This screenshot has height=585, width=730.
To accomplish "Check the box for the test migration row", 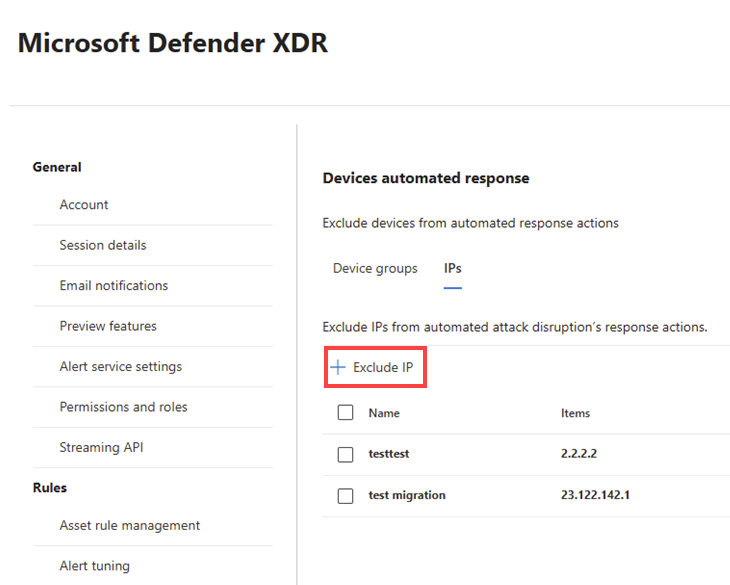I will [x=345, y=496].
